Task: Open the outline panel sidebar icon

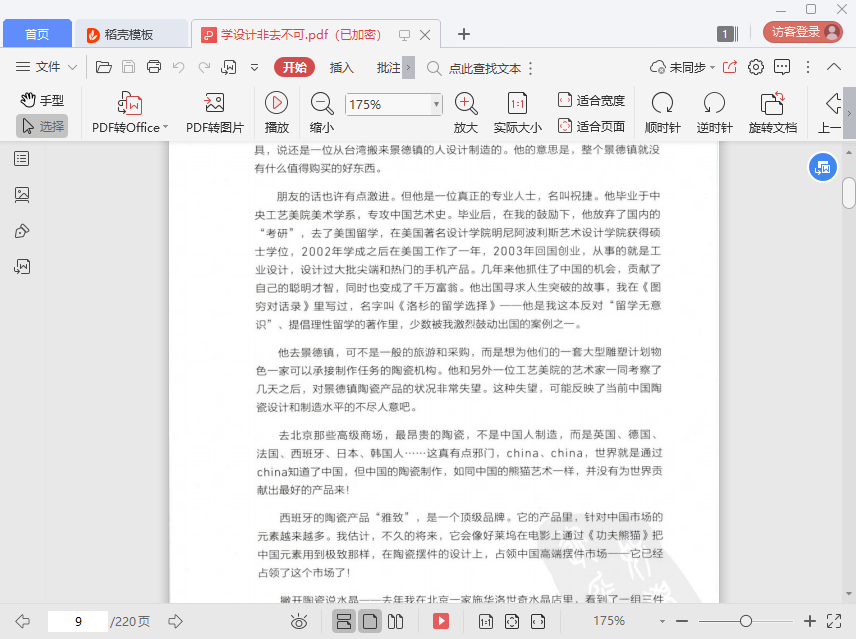Action: (22, 159)
